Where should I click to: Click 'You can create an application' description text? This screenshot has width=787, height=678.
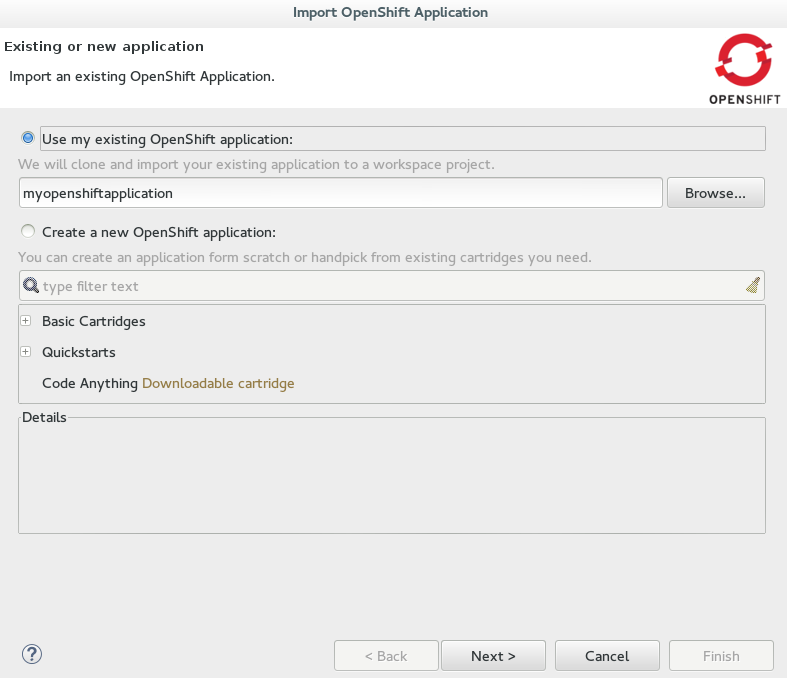point(305,257)
